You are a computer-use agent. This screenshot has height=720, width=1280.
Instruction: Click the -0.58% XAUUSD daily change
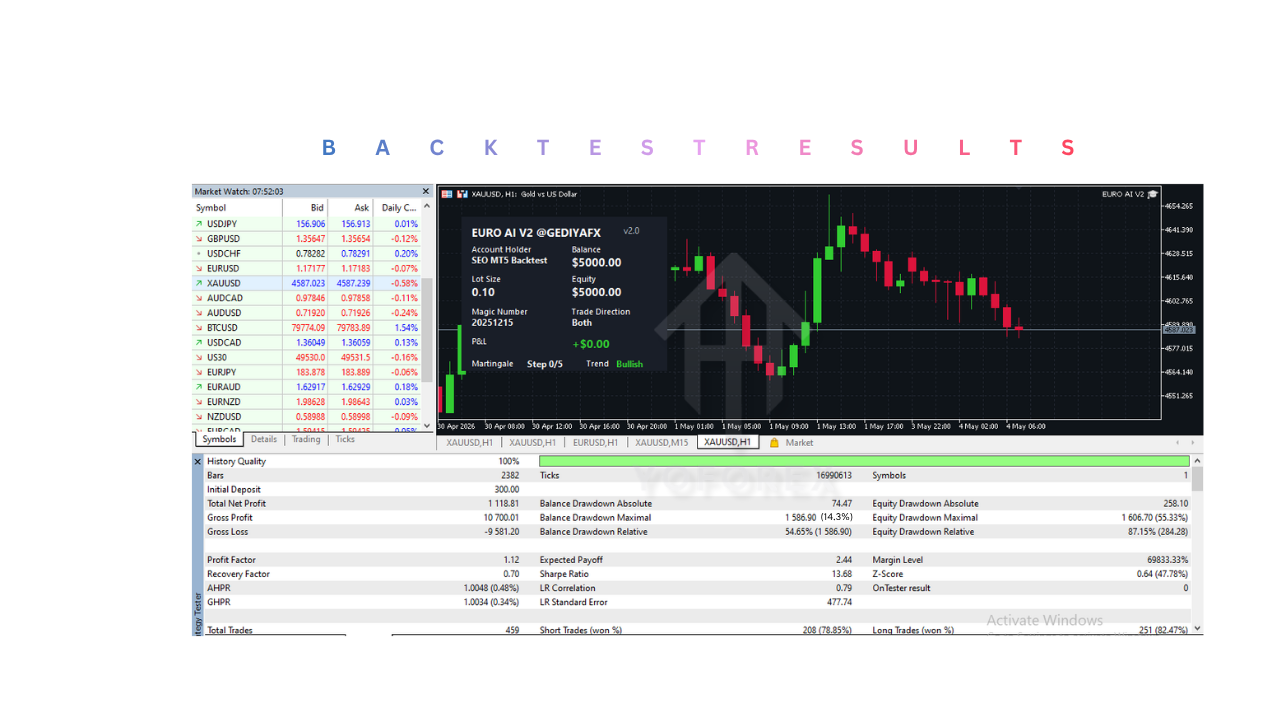404,283
